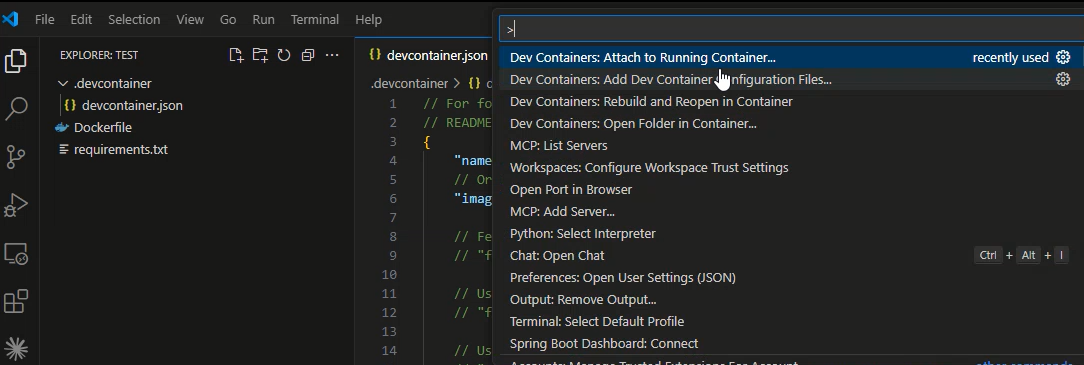The width and height of the screenshot is (1084, 365).
Task: Open the Selection menu
Action: point(134,19)
